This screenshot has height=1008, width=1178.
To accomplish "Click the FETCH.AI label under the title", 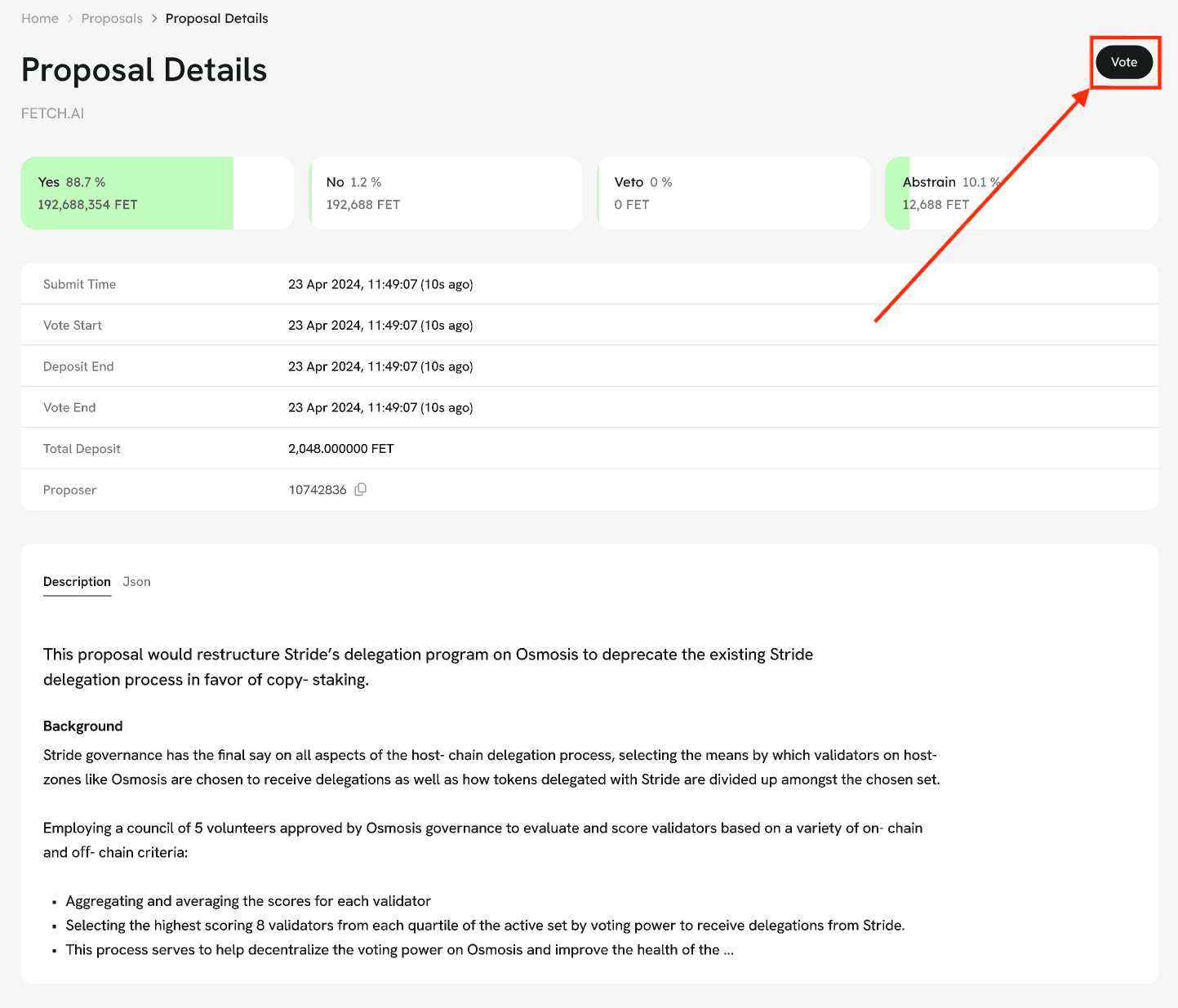I will [52, 113].
